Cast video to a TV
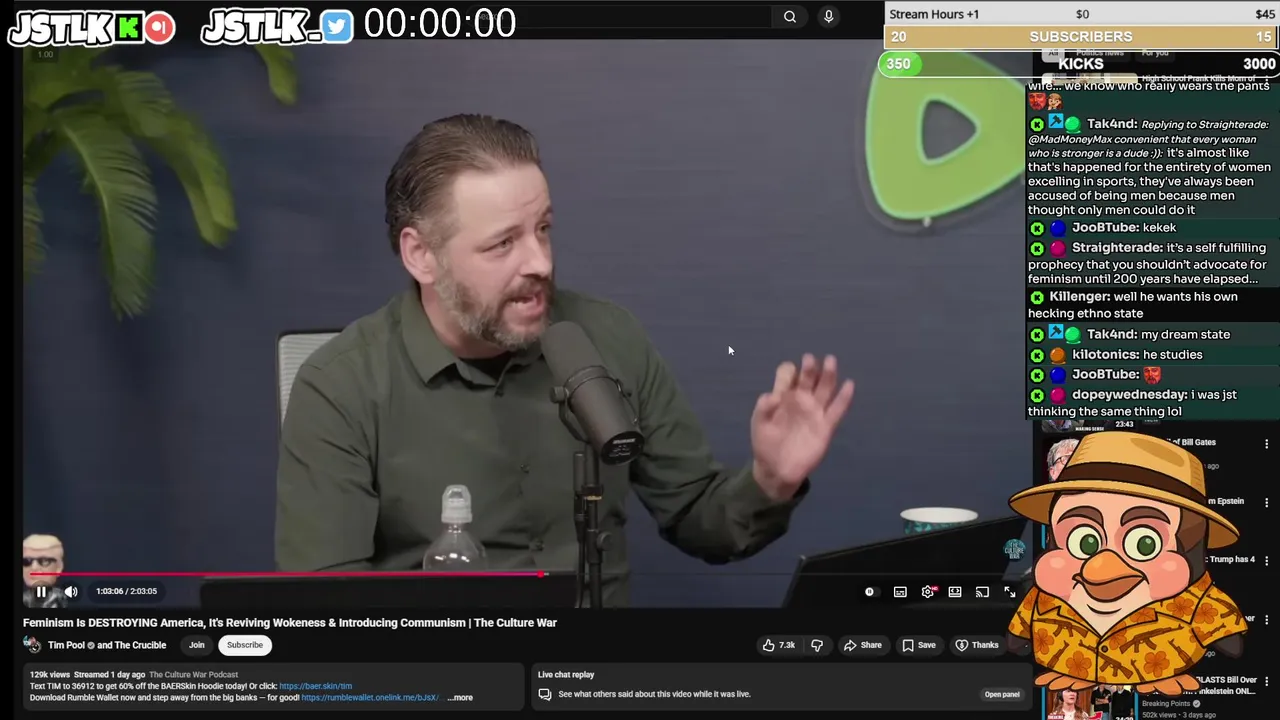The image size is (1280, 720). click(x=982, y=592)
